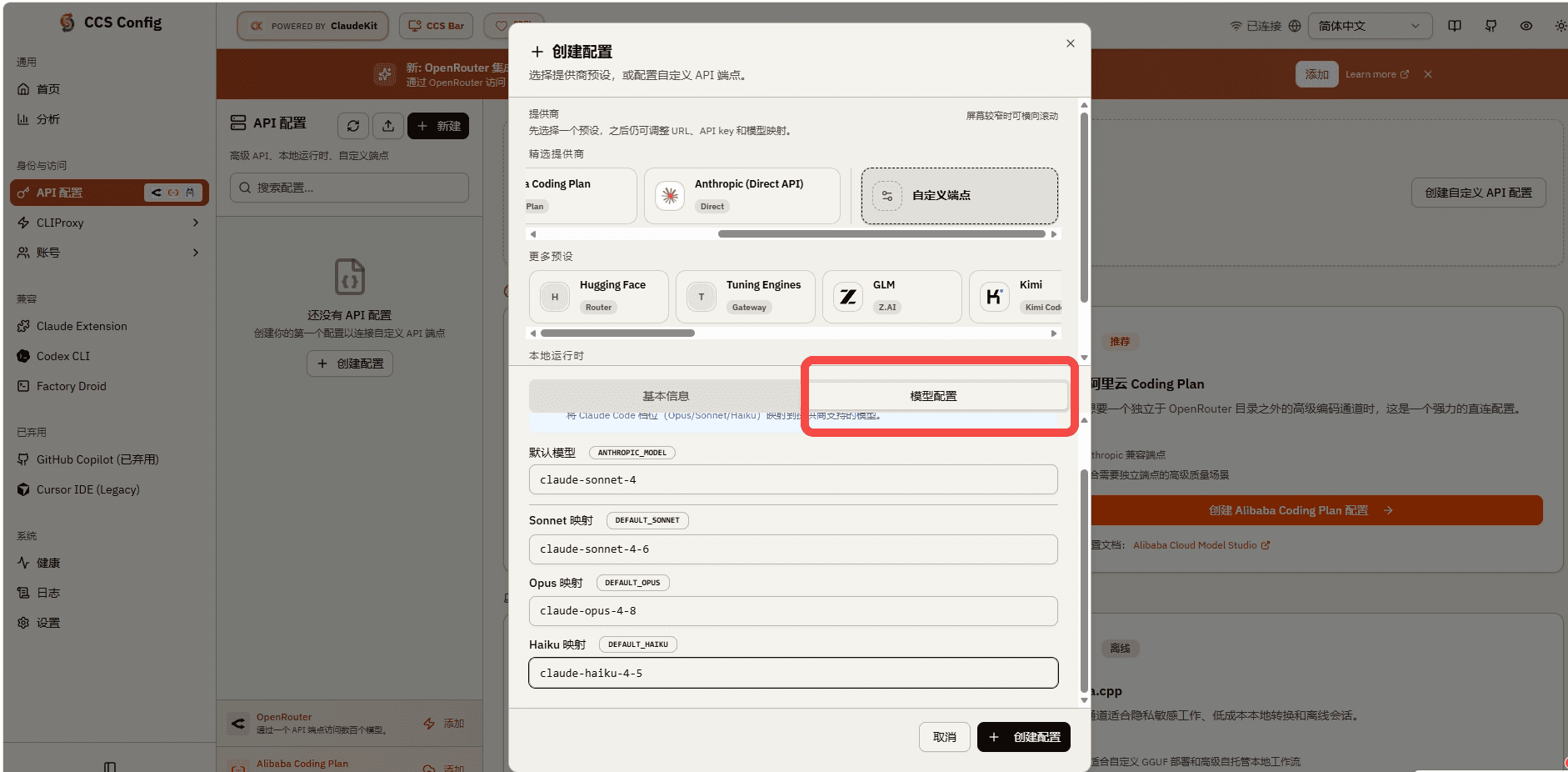Switch theme with the sun icon
The image size is (1568, 772).
[x=1561, y=26]
